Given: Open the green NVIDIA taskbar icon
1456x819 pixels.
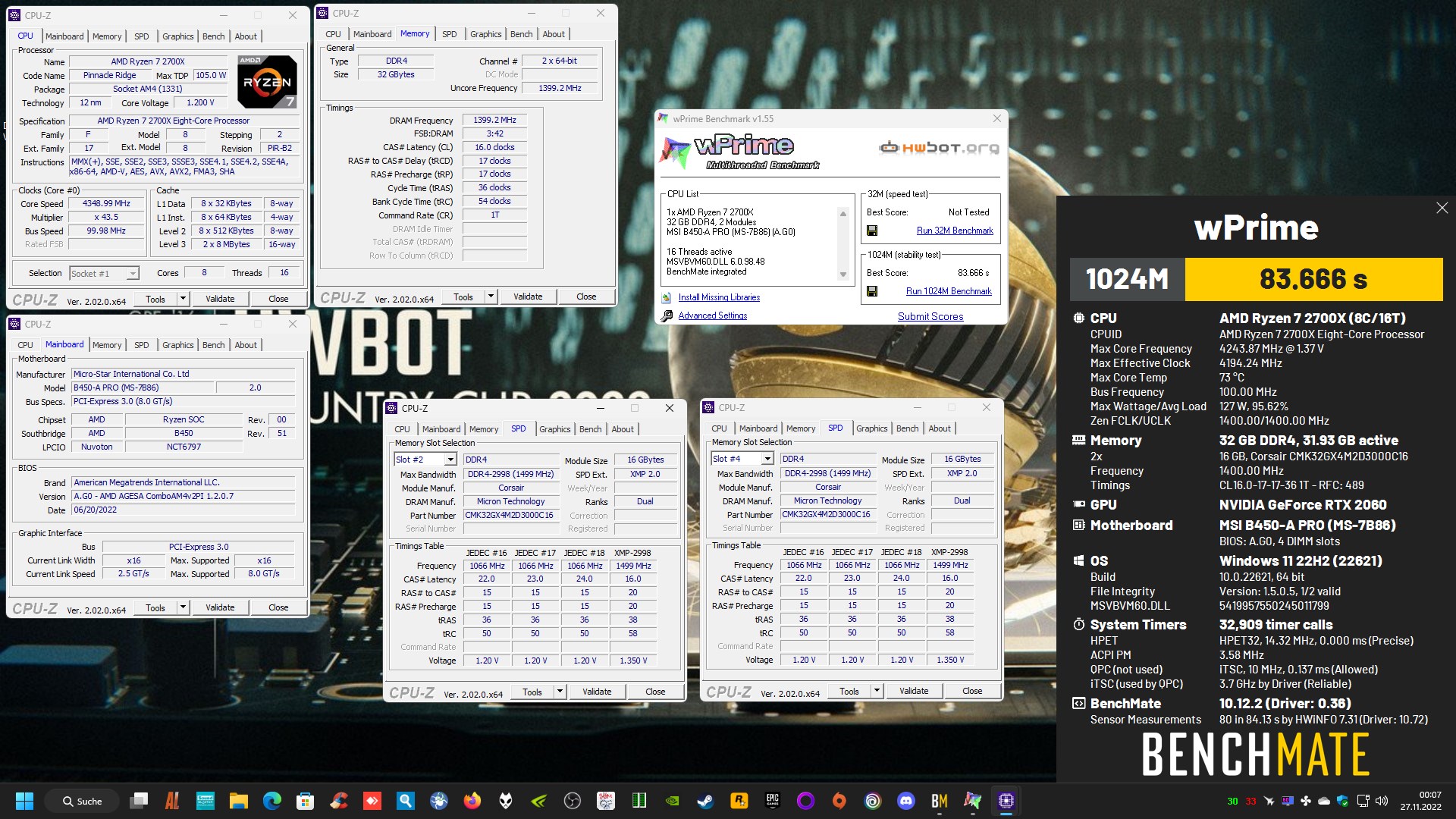Looking at the screenshot, I should [x=673, y=801].
